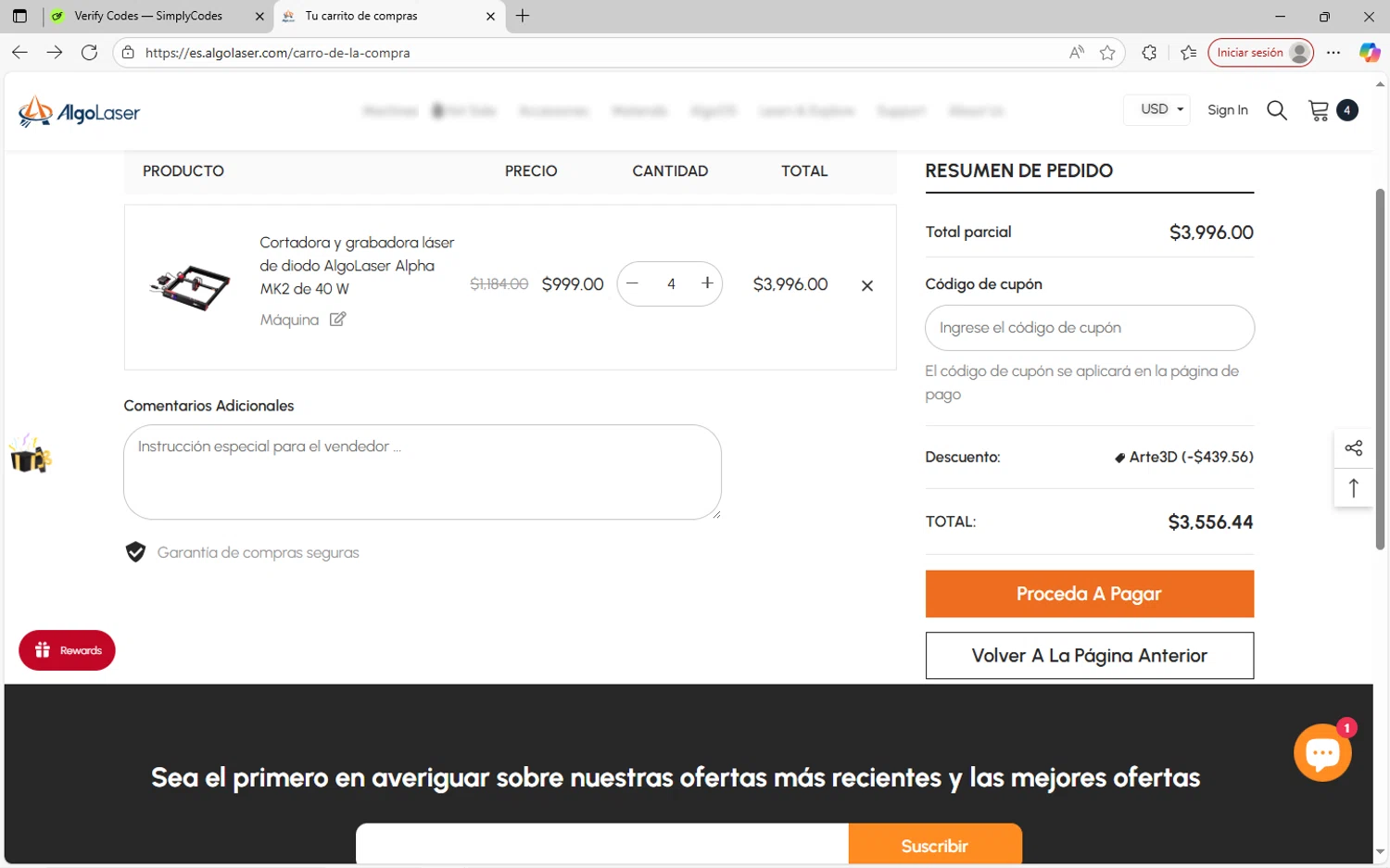Open the share icon on the right edge
Viewport: 1390px width, 868px height.
tap(1354, 448)
